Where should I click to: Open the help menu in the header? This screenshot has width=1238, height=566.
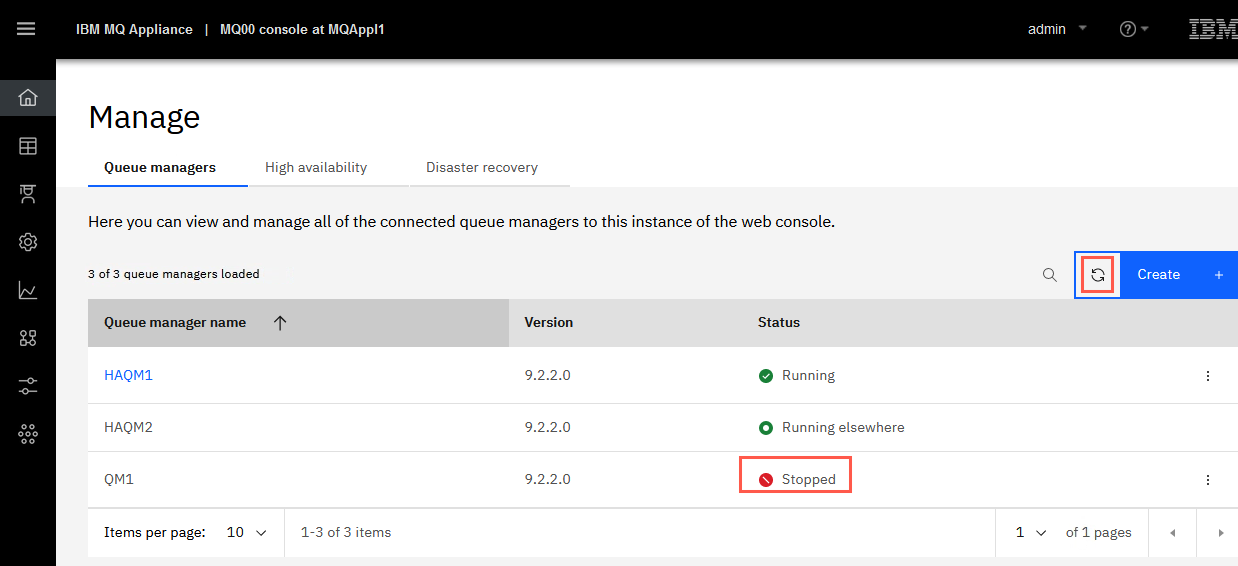pos(1134,29)
